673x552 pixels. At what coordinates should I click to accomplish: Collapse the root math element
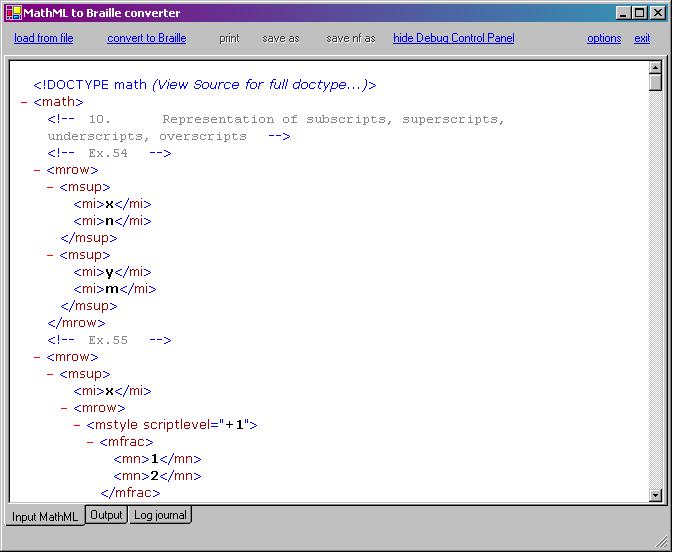[x=24, y=102]
